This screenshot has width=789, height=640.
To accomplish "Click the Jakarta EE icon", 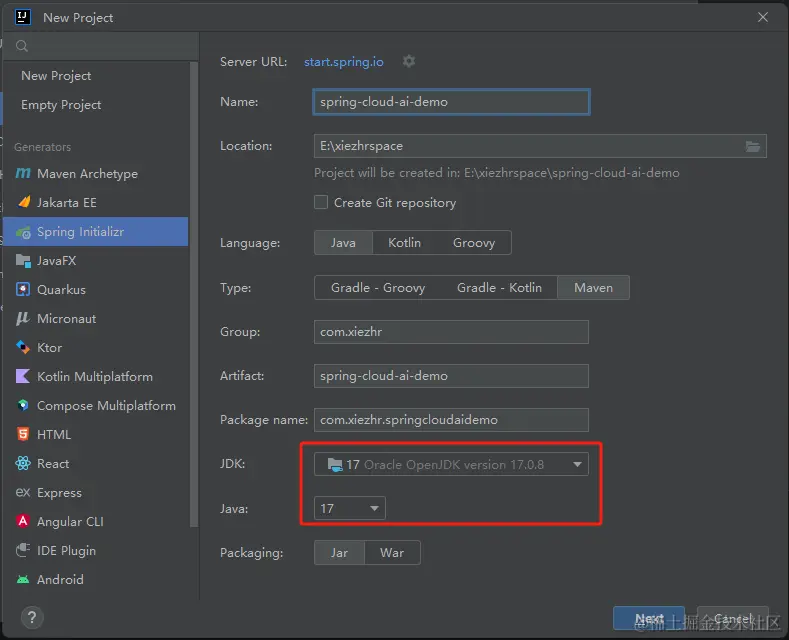I will (x=24, y=202).
